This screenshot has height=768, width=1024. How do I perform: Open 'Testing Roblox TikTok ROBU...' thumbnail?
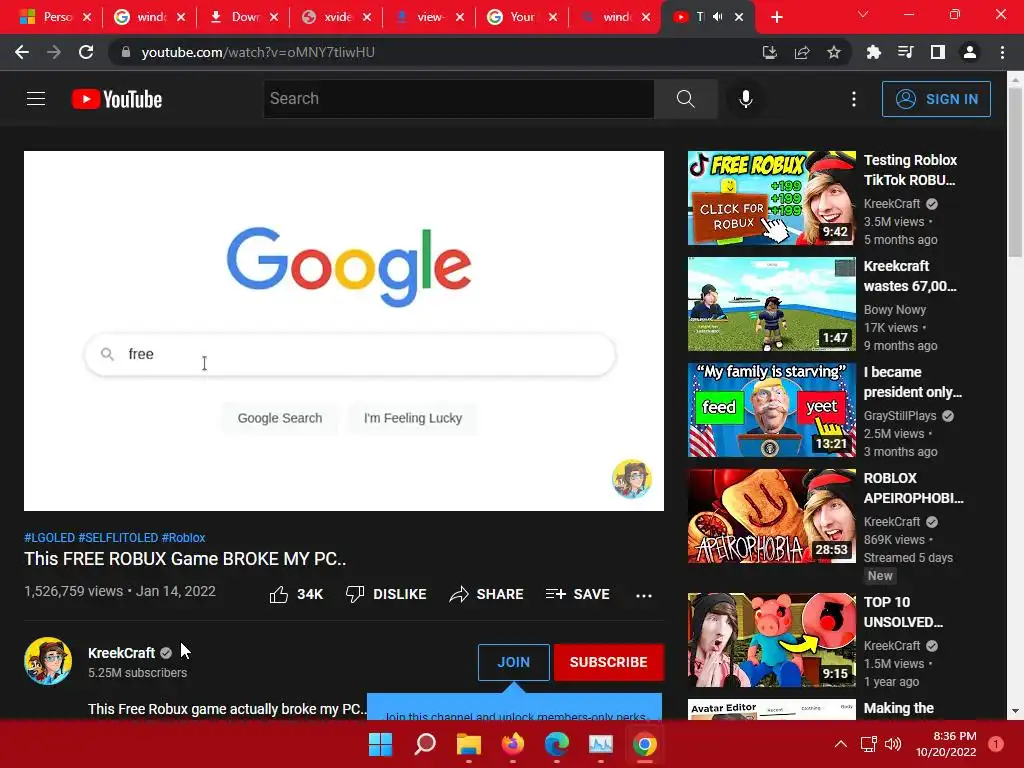pos(771,198)
